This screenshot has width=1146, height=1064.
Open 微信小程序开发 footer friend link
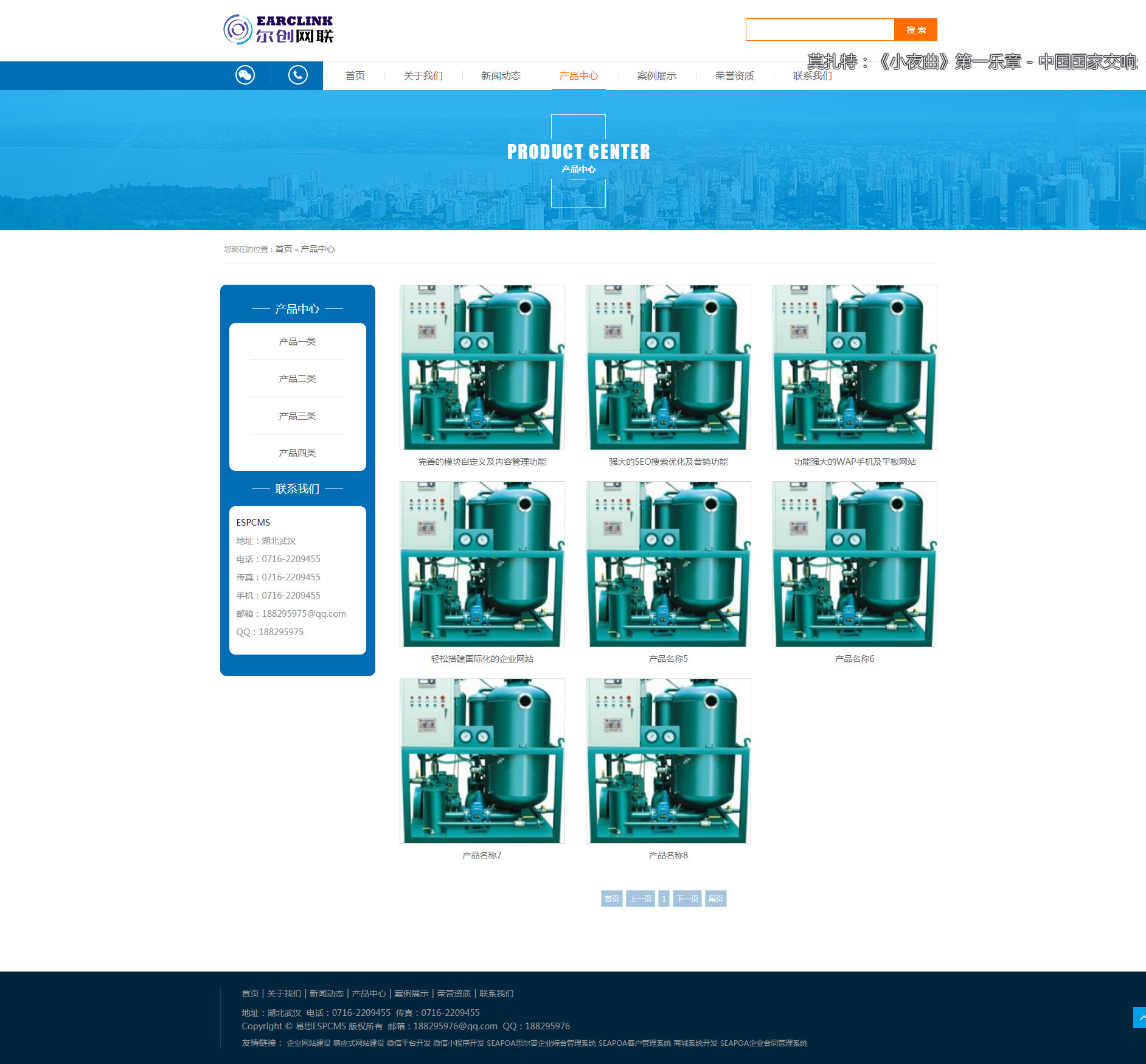click(x=458, y=1043)
